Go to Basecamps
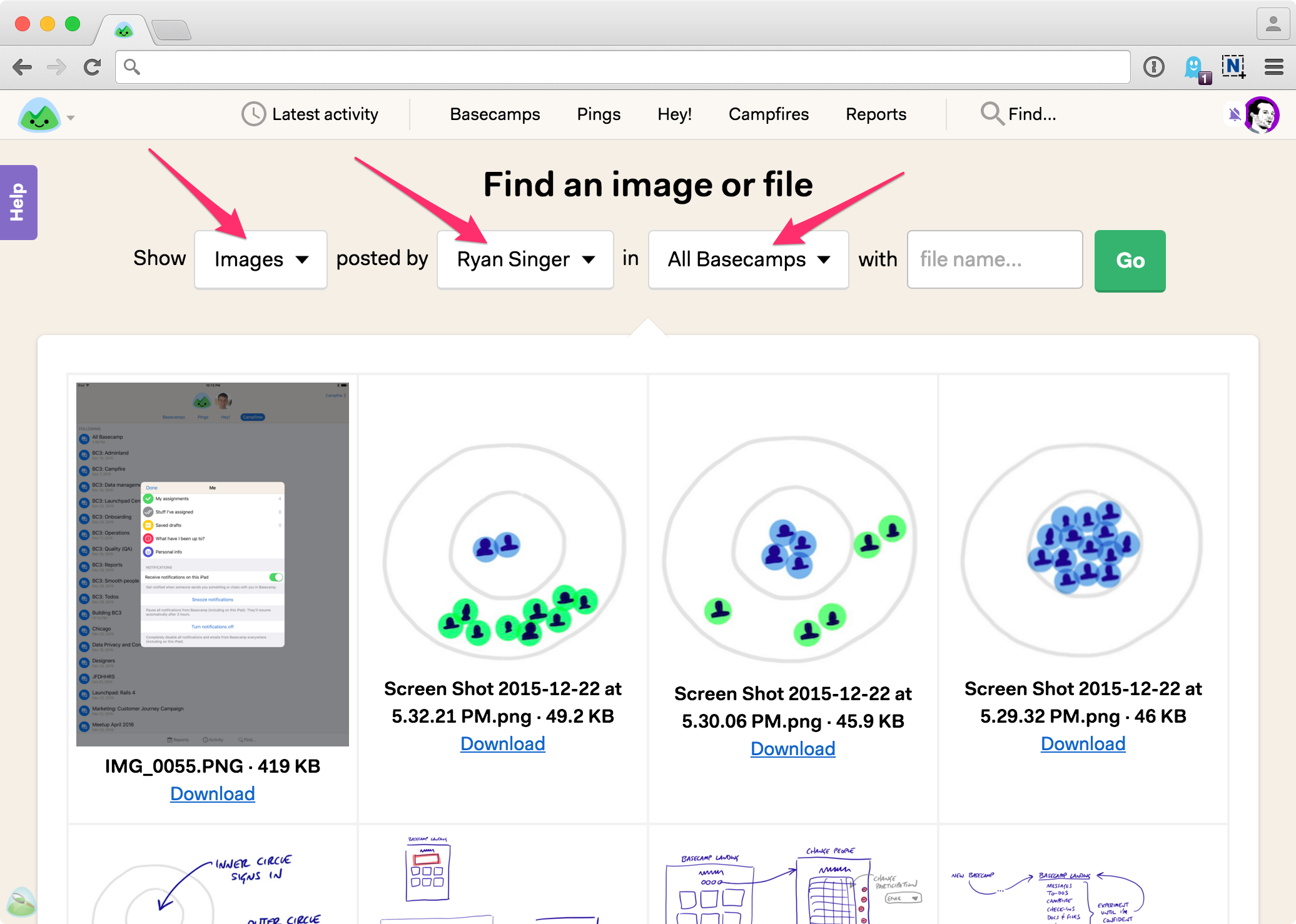The height and width of the screenshot is (924, 1296). tap(495, 114)
